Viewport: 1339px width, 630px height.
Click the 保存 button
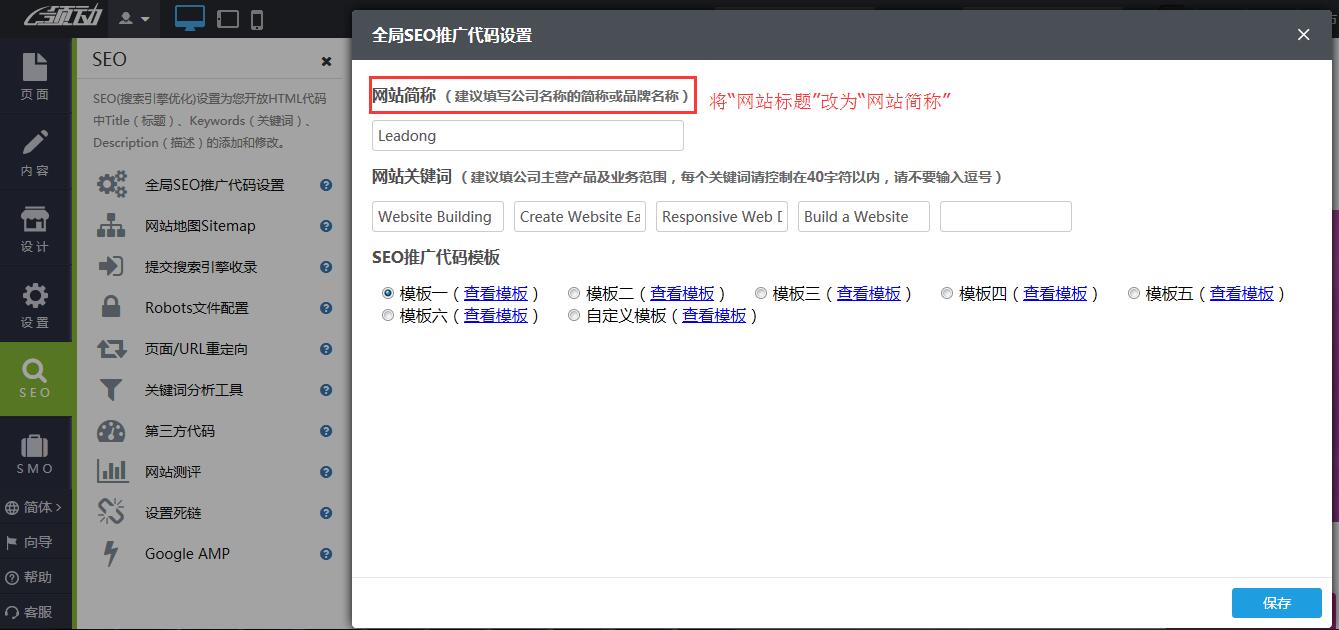point(1277,603)
